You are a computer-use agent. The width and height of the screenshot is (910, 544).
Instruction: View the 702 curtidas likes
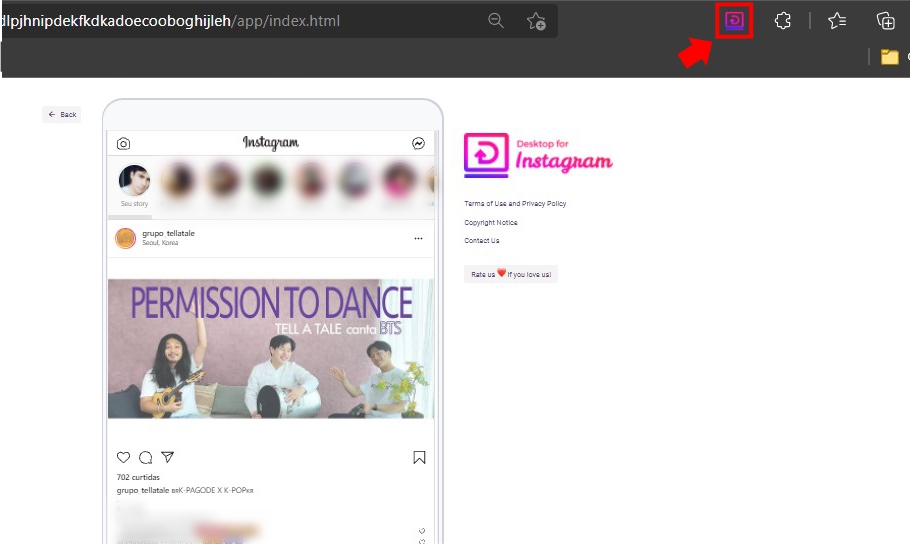coord(138,477)
